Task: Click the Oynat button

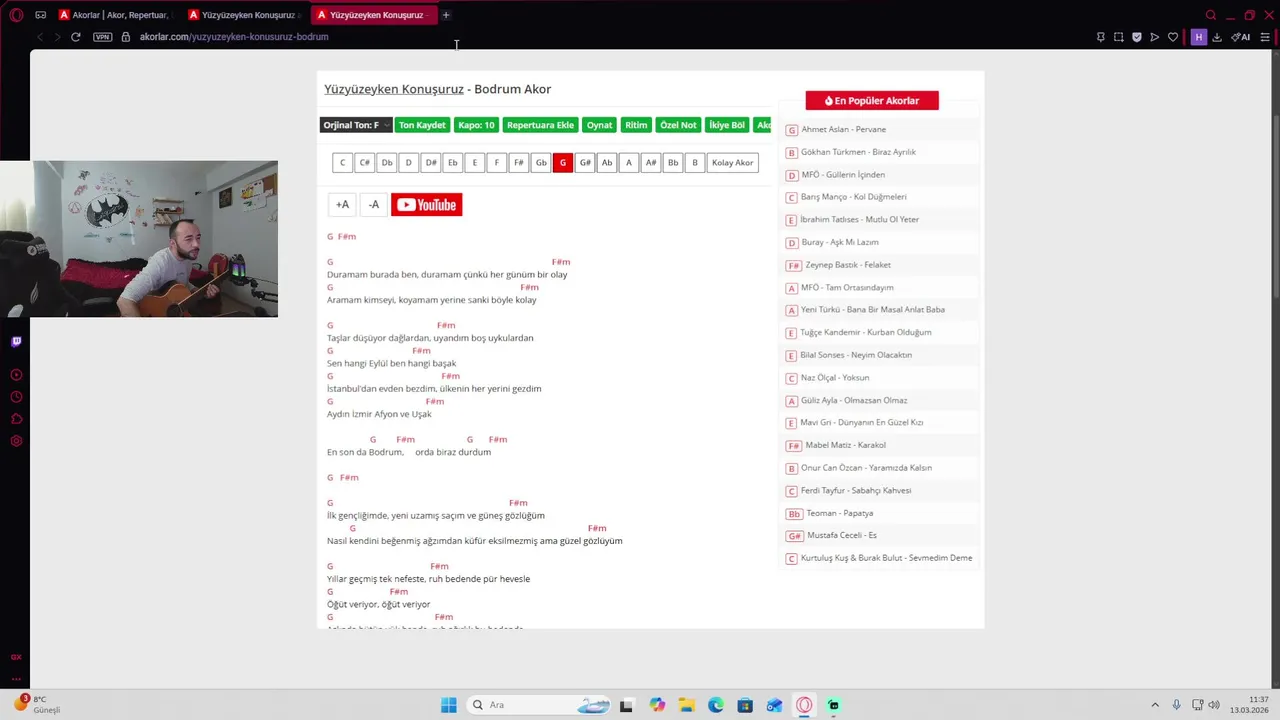Action: coord(599,125)
